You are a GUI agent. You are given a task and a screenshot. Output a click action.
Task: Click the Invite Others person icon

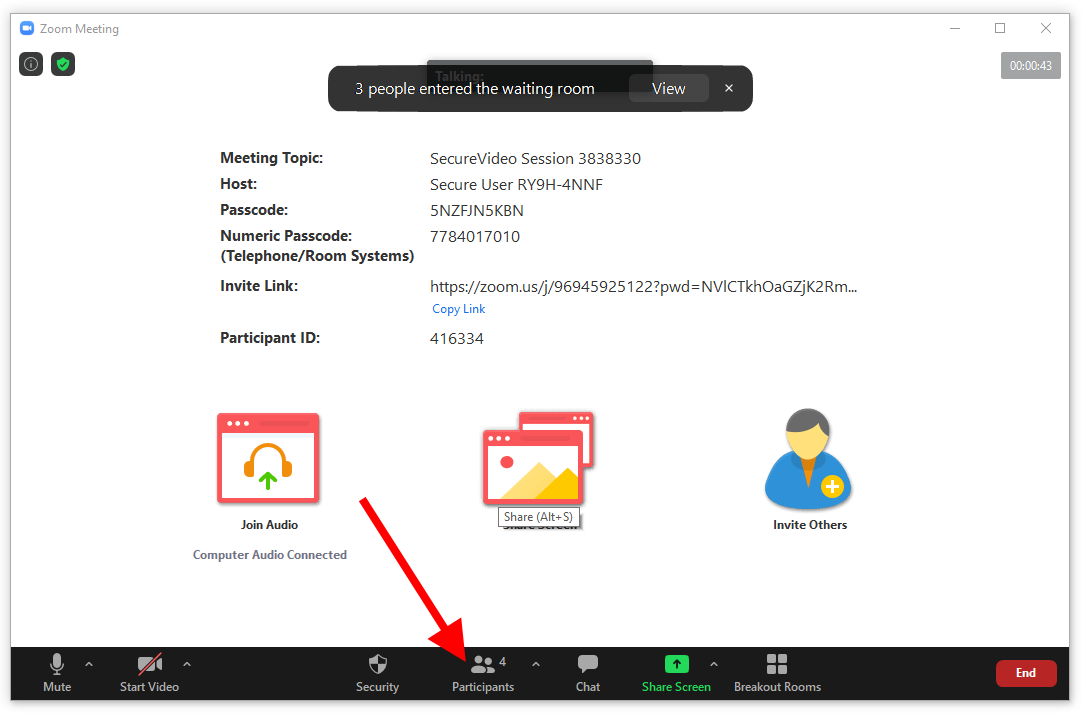pyautogui.click(x=809, y=458)
